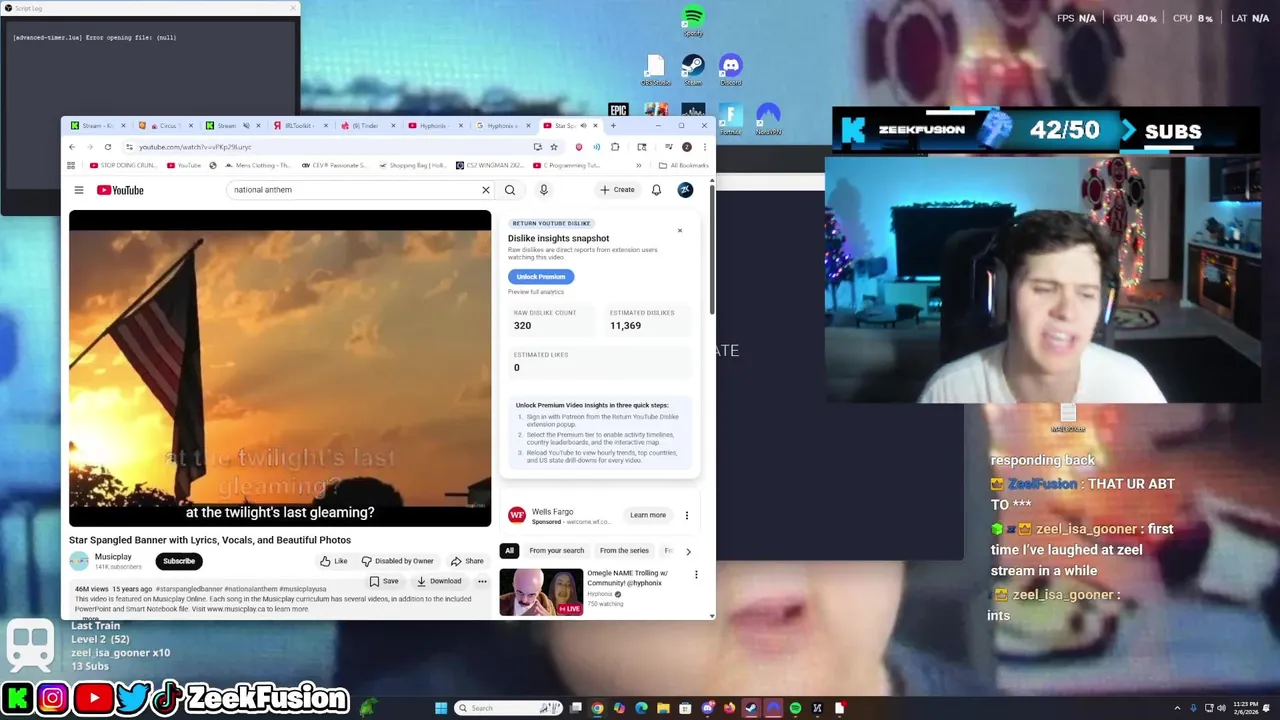Screen dimensions: 1280x720
Task: Open the Spotify desktop shortcut
Action: pos(693,21)
